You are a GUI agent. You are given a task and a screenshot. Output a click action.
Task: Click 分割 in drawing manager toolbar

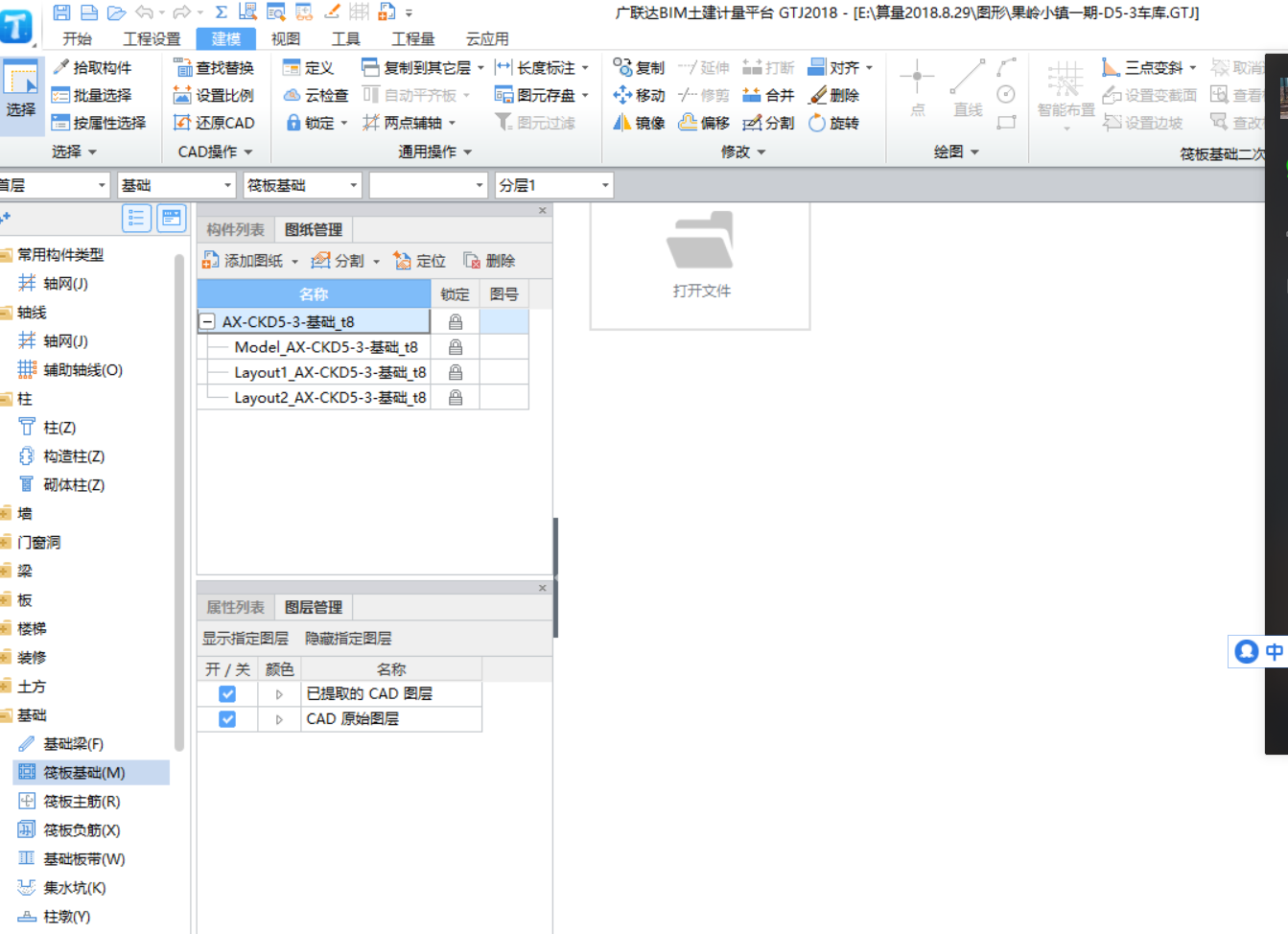click(339, 261)
